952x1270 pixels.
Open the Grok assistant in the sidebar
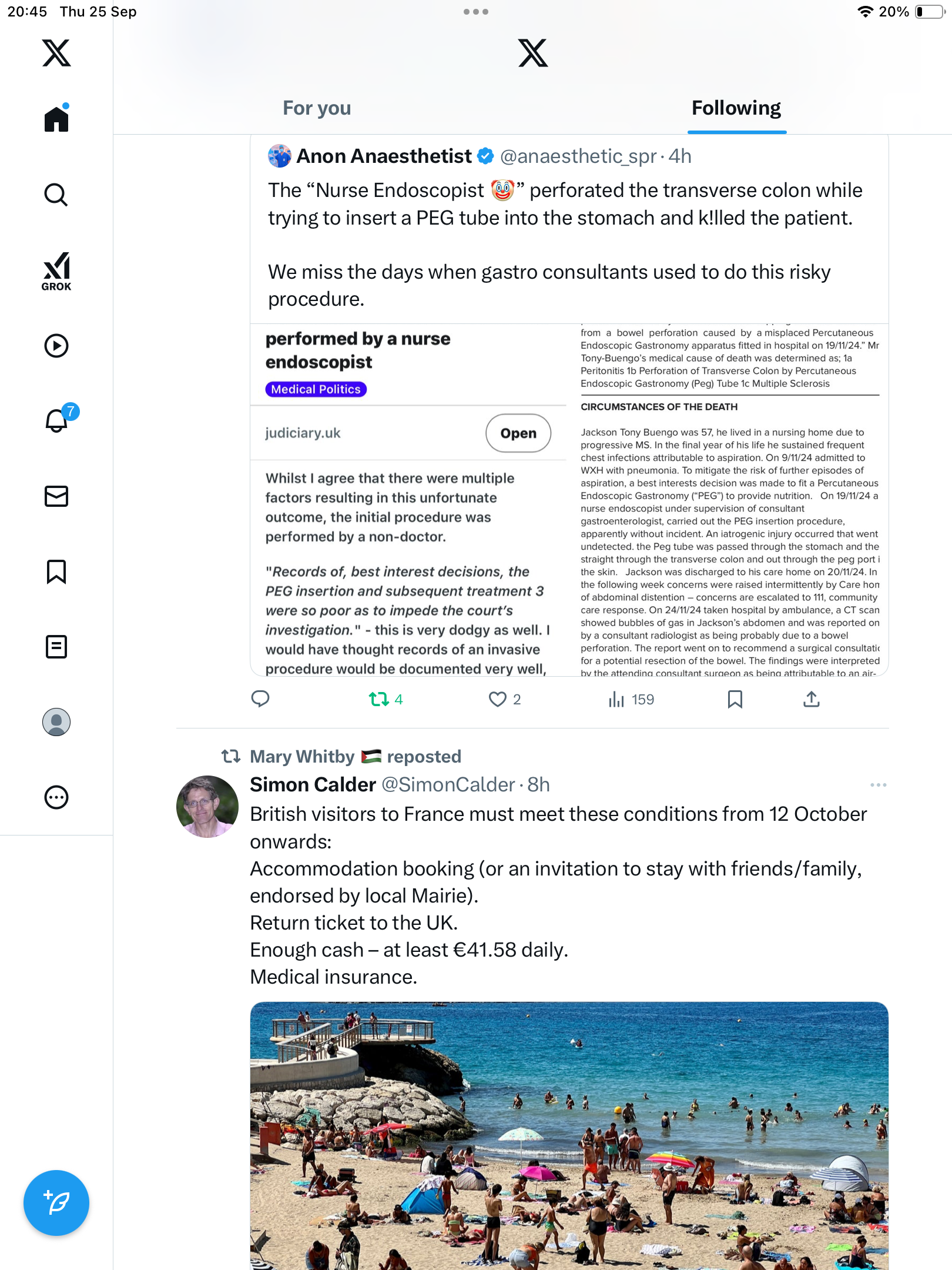[x=56, y=272]
